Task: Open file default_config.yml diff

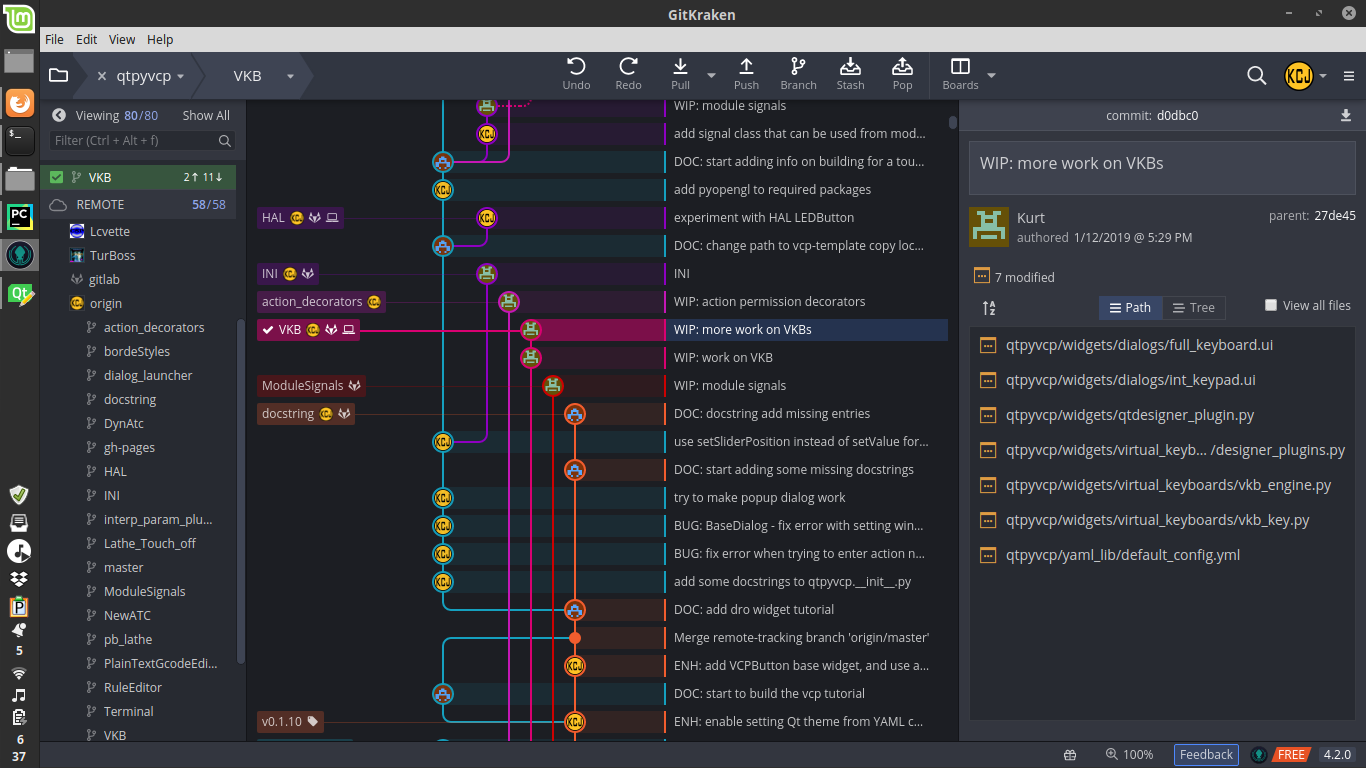Action: tap(1124, 555)
